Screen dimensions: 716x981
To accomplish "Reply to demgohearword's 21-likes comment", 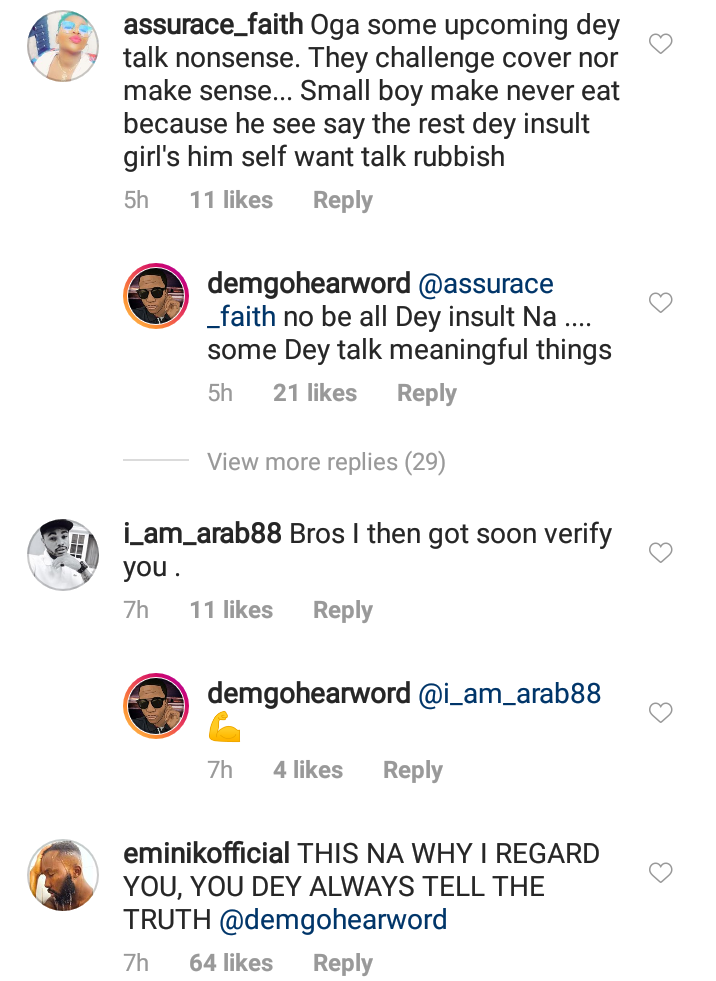I will [426, 394].
